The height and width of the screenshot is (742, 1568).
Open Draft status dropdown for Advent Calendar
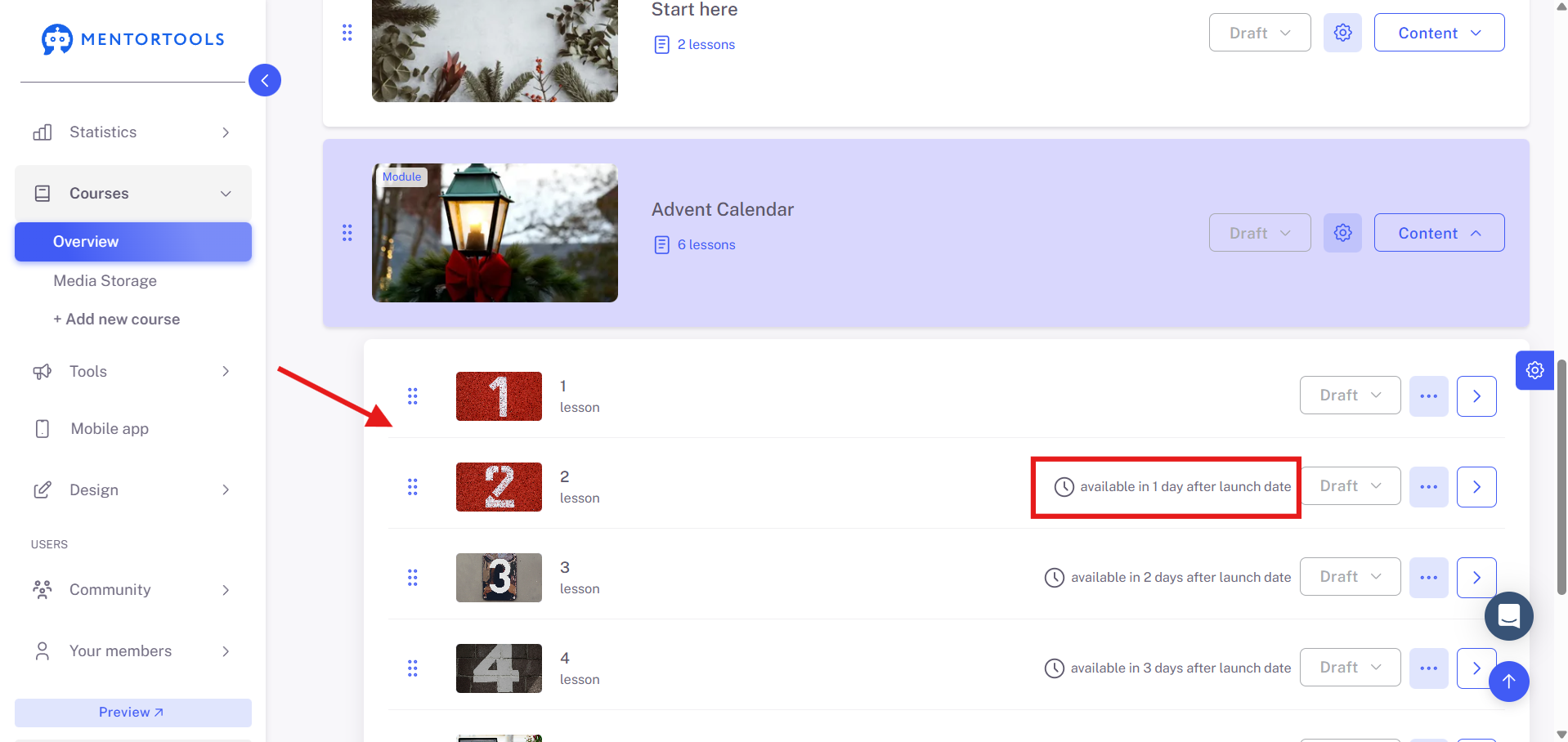(1260, 233)
